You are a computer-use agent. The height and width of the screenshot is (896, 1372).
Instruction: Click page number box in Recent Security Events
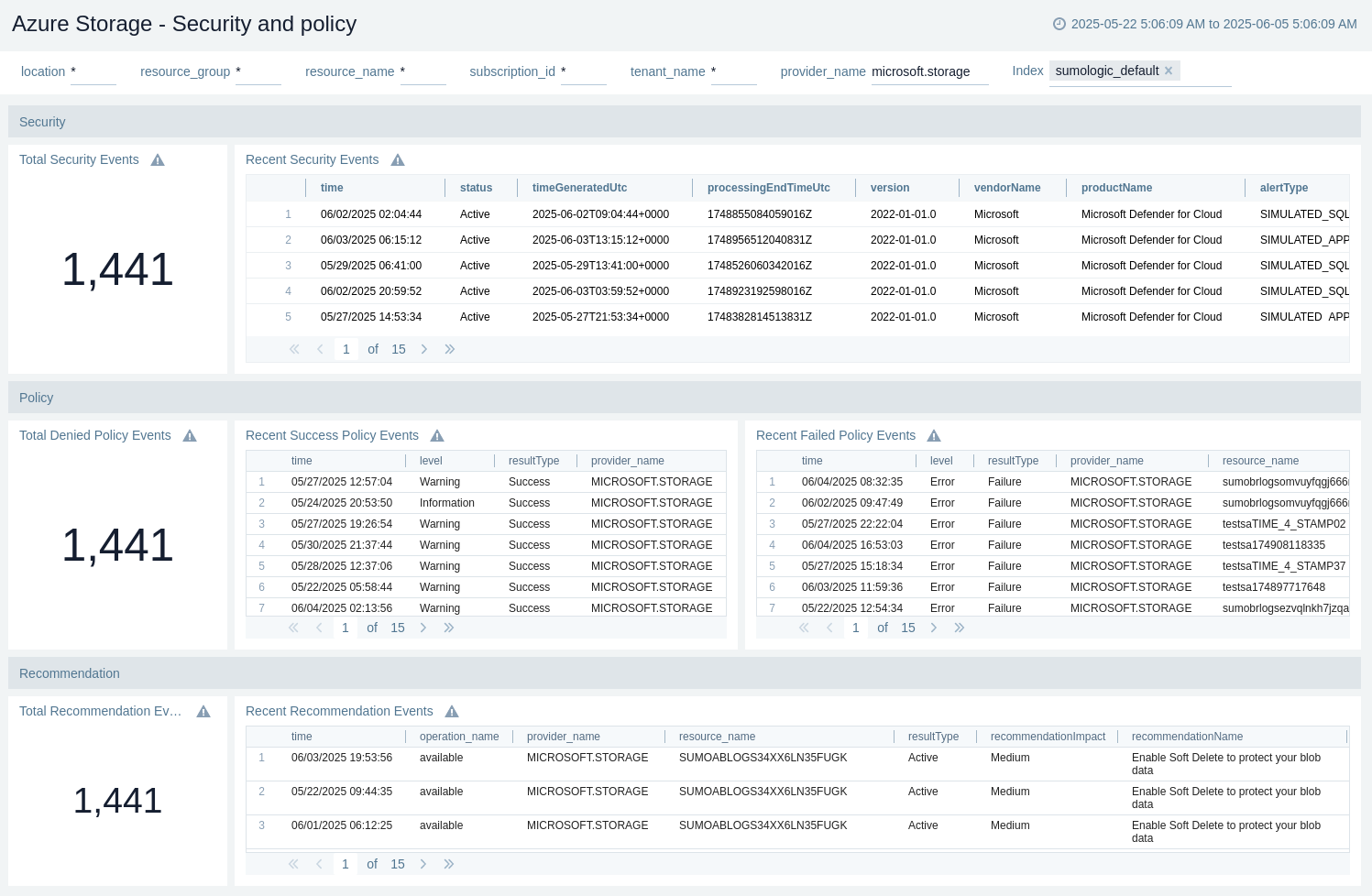[x=346, y=349]
